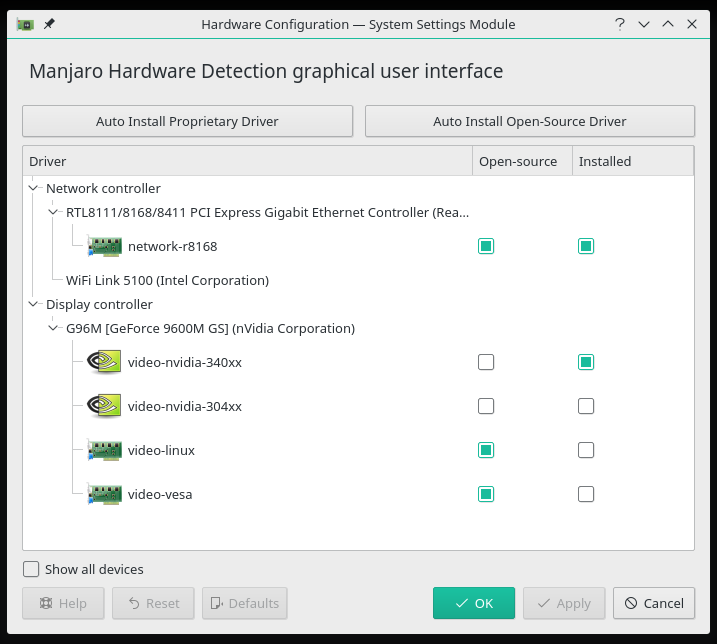Collapse the Network controller tree node
Viewport: 717px width, 644px height.
[34, 188]
